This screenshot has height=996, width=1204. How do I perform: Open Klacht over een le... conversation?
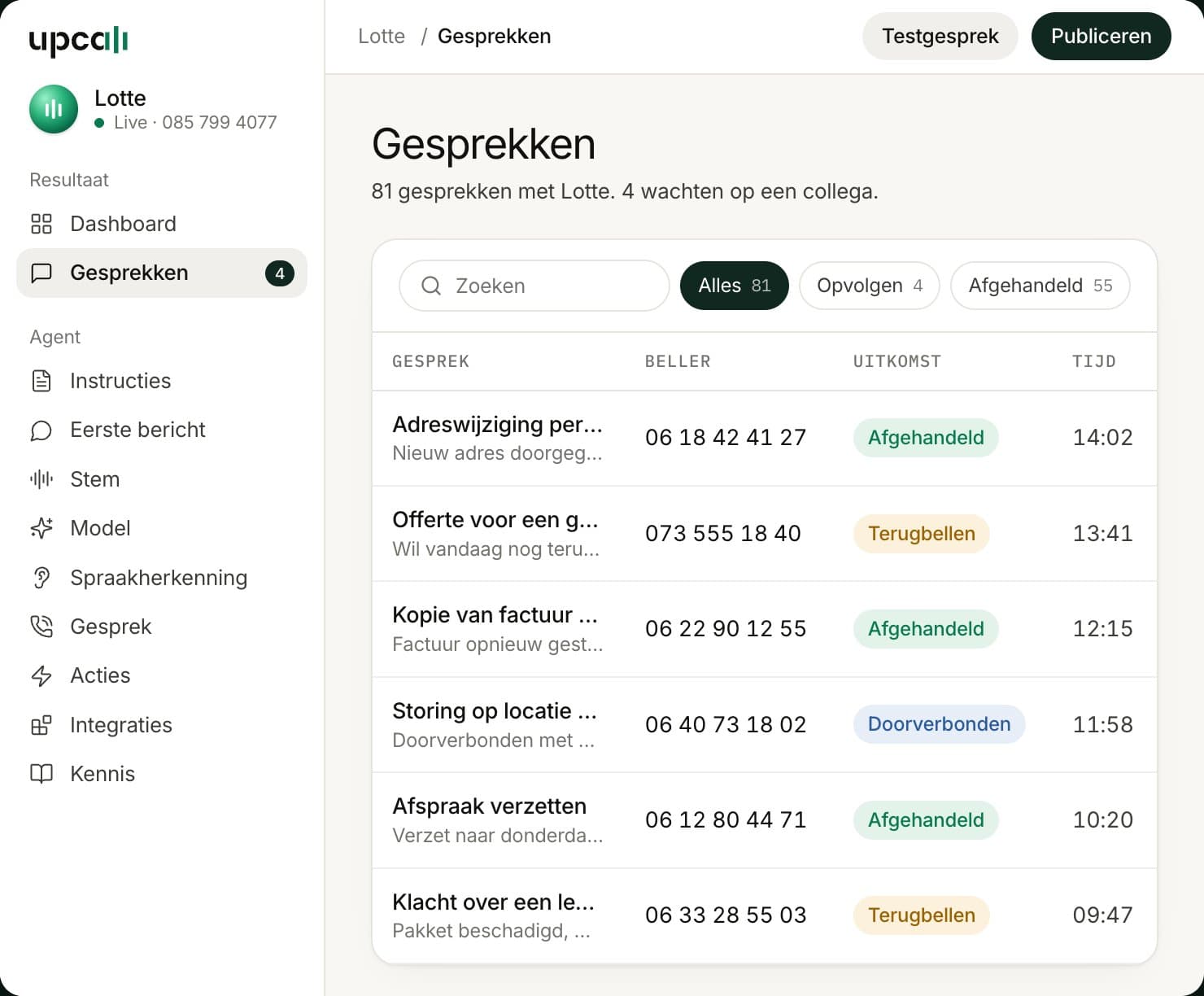765,915
